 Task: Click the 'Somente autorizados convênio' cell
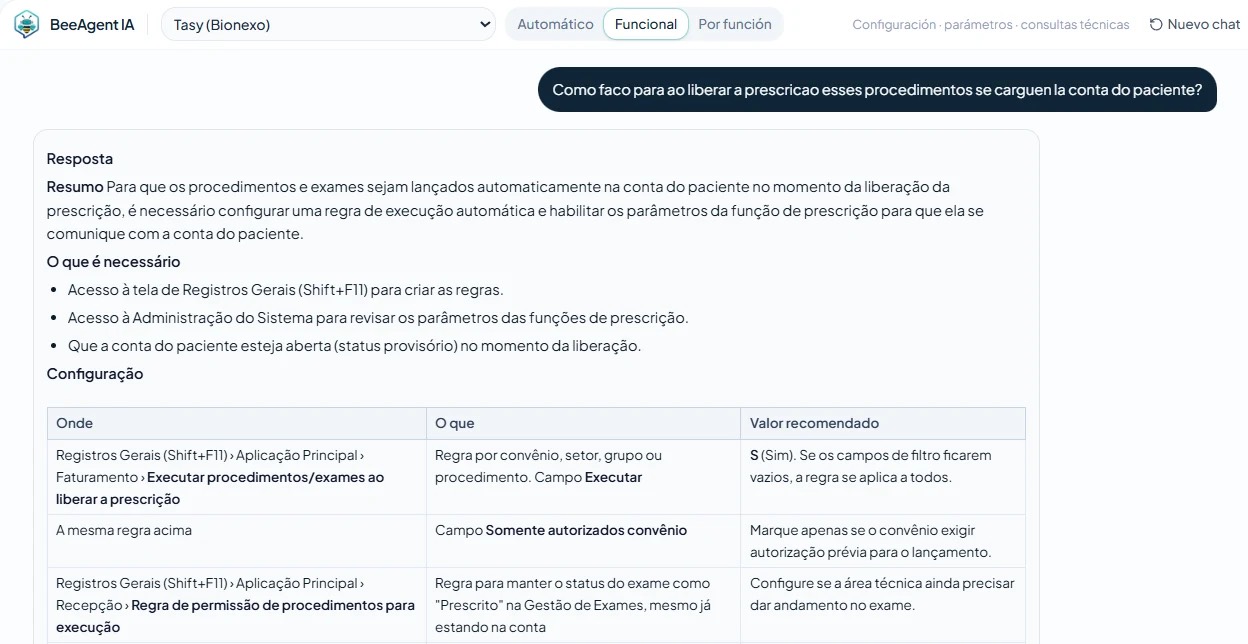(x=583, y=541)
